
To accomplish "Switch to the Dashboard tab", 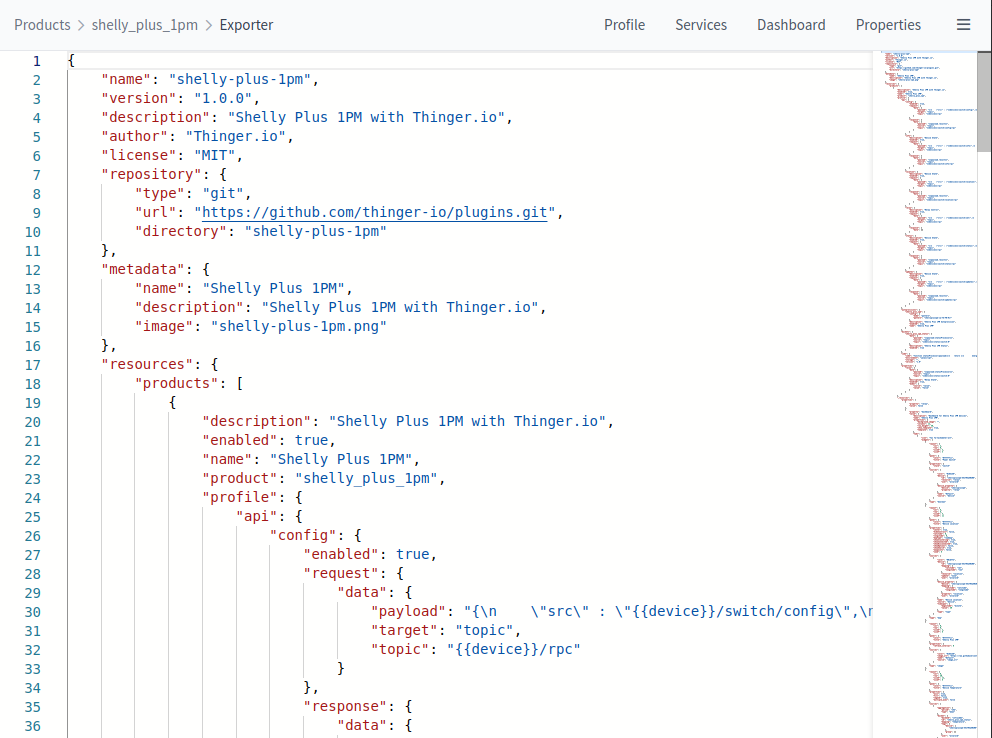I will coord(791,25).
